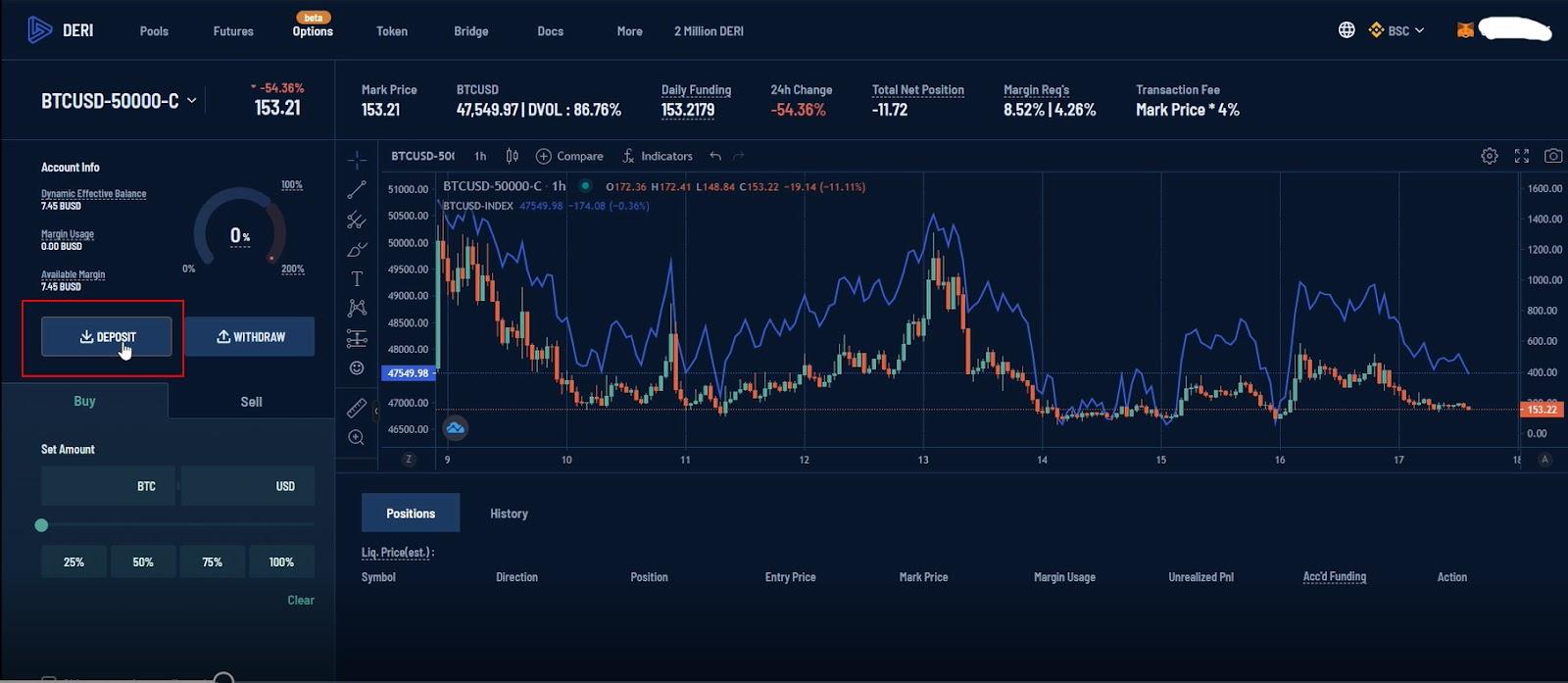The width and height of the screenshot is (1568, 683).
Task: Click the Margin Req's label
Action: (1036, 89)
